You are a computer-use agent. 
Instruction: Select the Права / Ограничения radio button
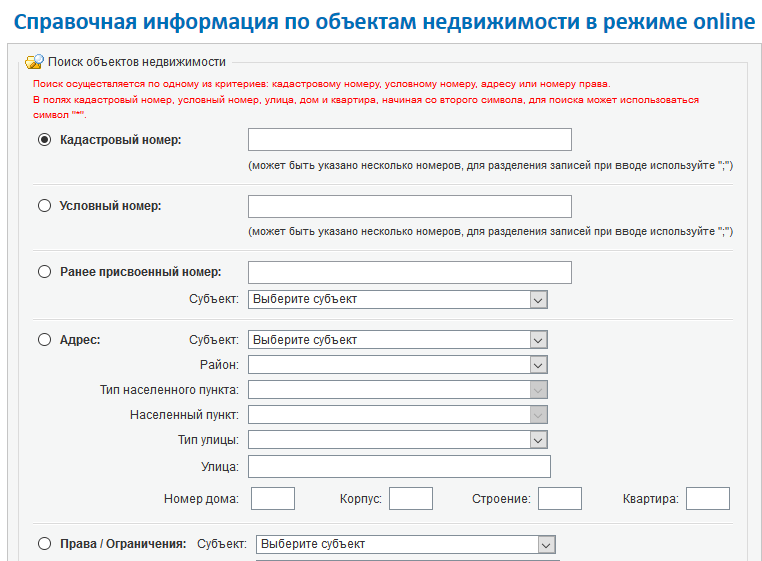pyautogui.click(x=44, y=543)
